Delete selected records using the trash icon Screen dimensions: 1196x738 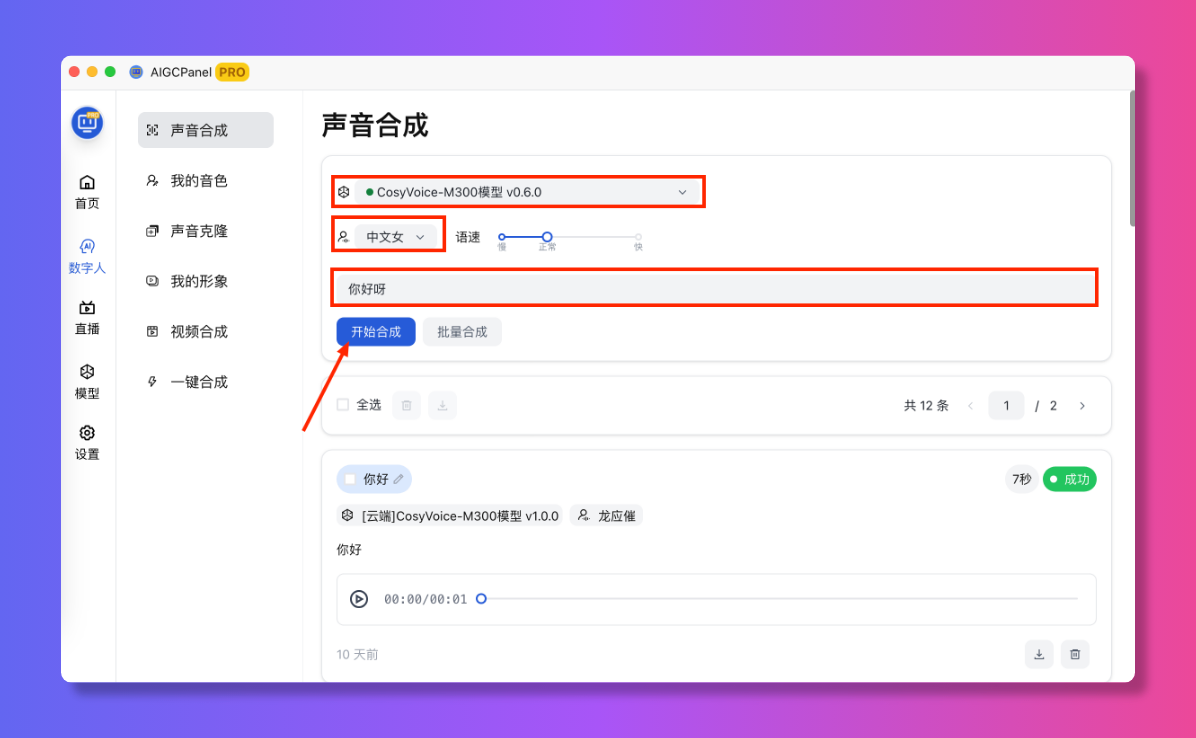[406, 405]
